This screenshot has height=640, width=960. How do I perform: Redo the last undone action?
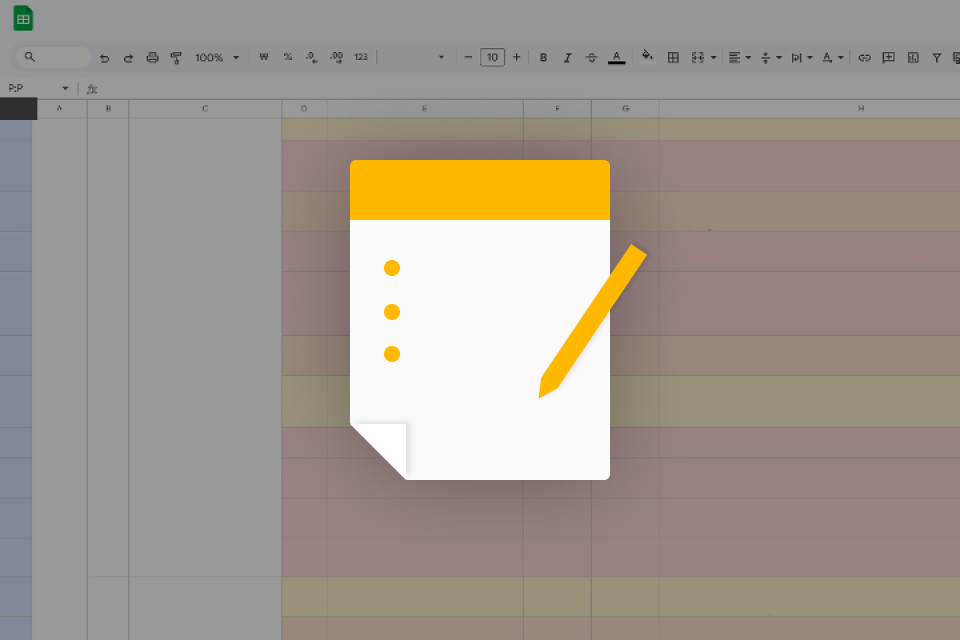pyautogui.click(x=128, y=58)
